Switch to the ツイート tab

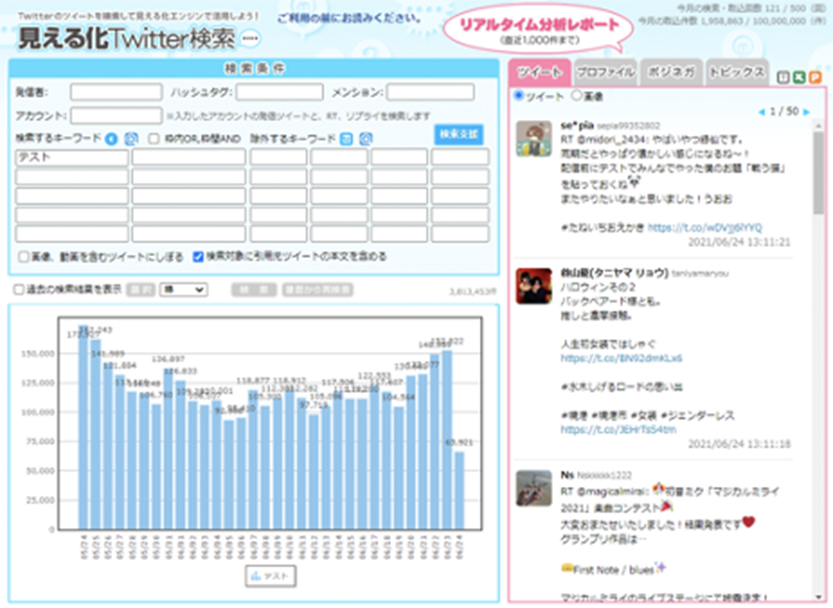[539, 72]
